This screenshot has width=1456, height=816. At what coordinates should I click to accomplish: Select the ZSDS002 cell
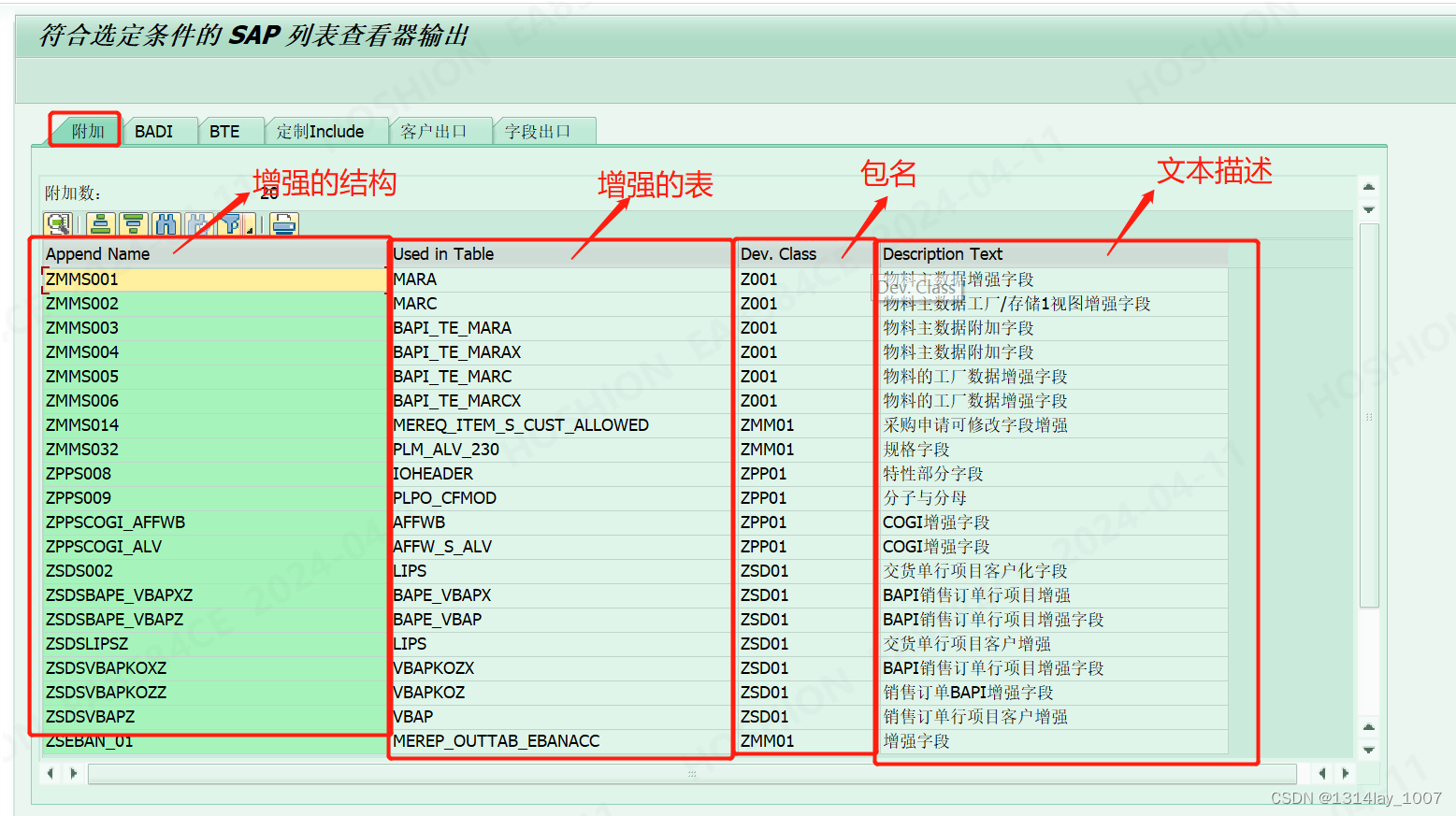[214, 571]
